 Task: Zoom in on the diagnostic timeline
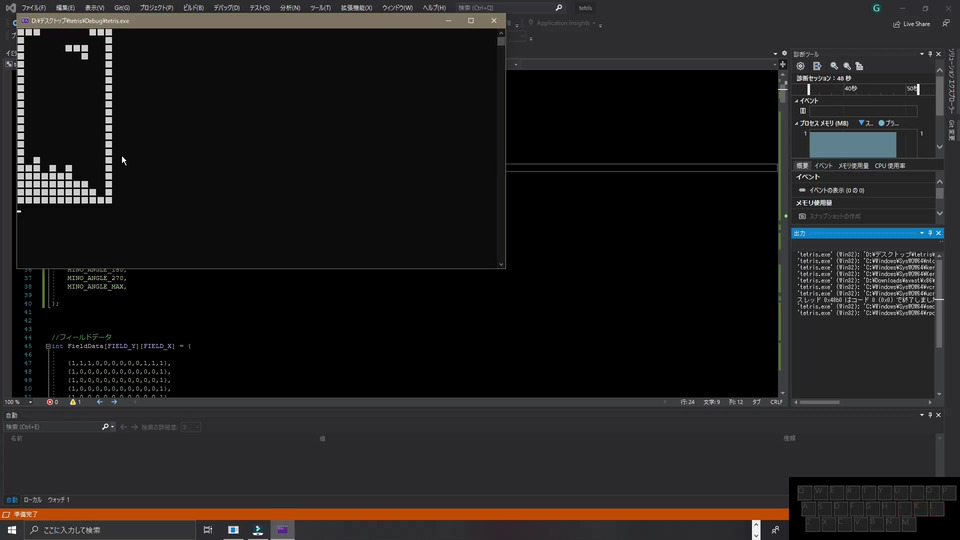834,66
